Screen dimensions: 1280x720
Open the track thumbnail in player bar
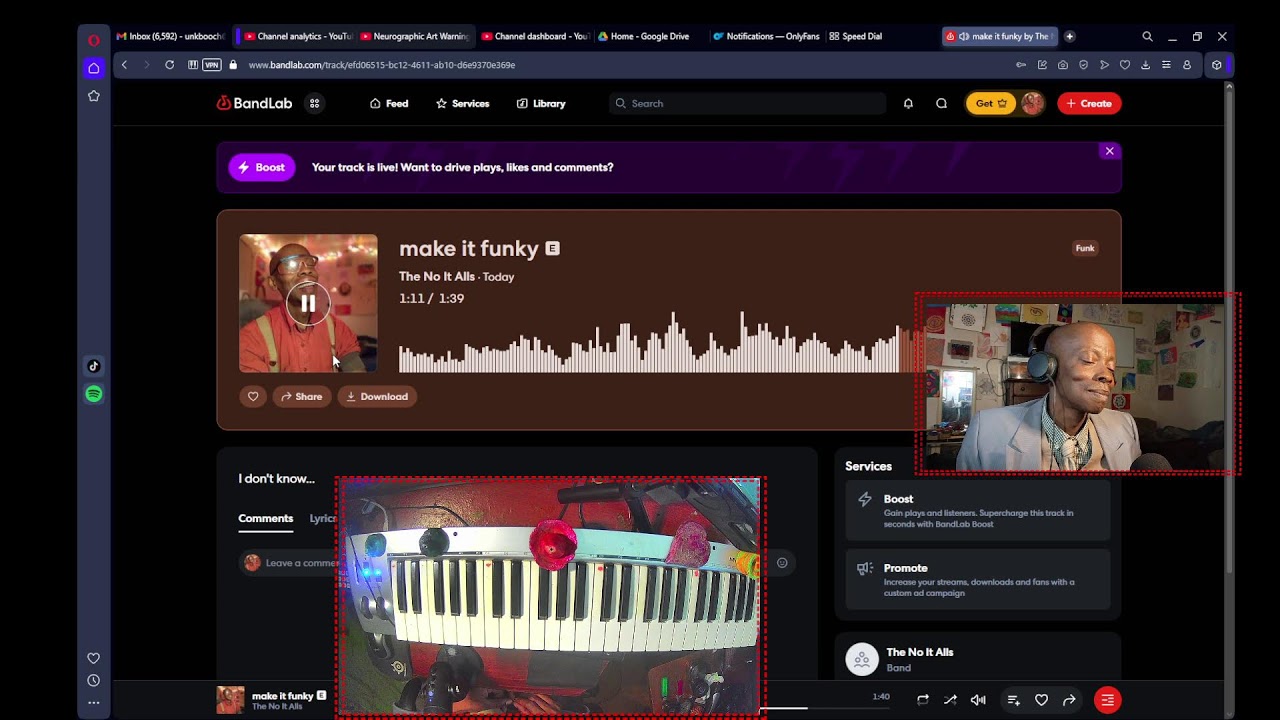230,700
